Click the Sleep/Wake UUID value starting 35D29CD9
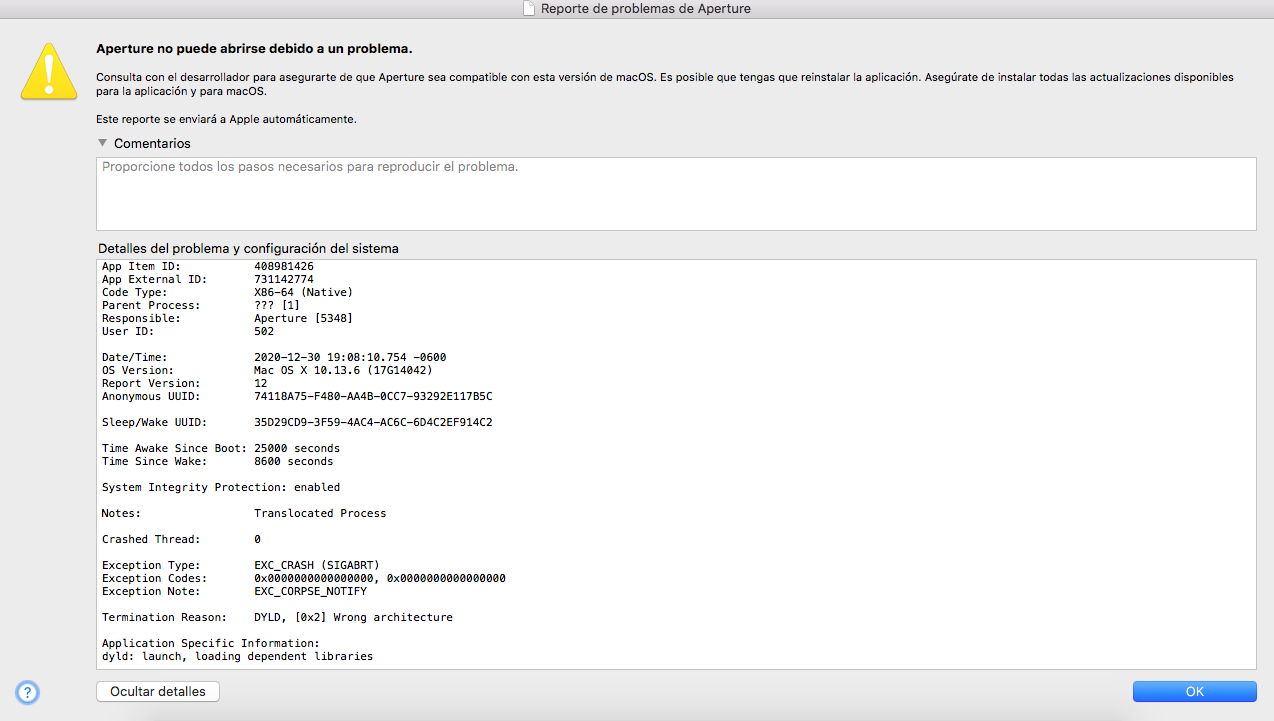 373,423
